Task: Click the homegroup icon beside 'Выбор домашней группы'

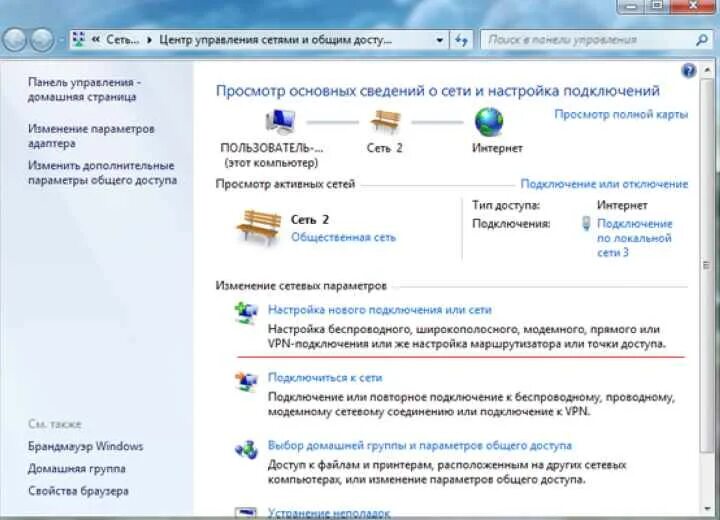Action: click(246, 449)
